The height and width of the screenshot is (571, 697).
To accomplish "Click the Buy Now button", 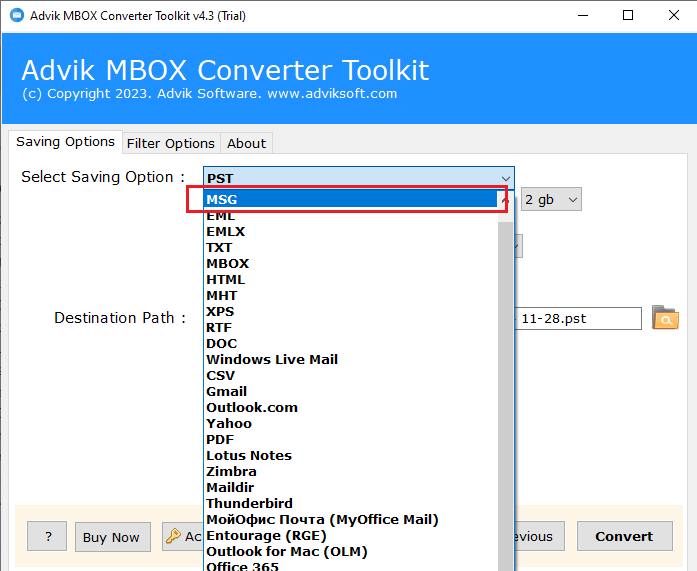I will pyautogui.click(x=113, y=537).
